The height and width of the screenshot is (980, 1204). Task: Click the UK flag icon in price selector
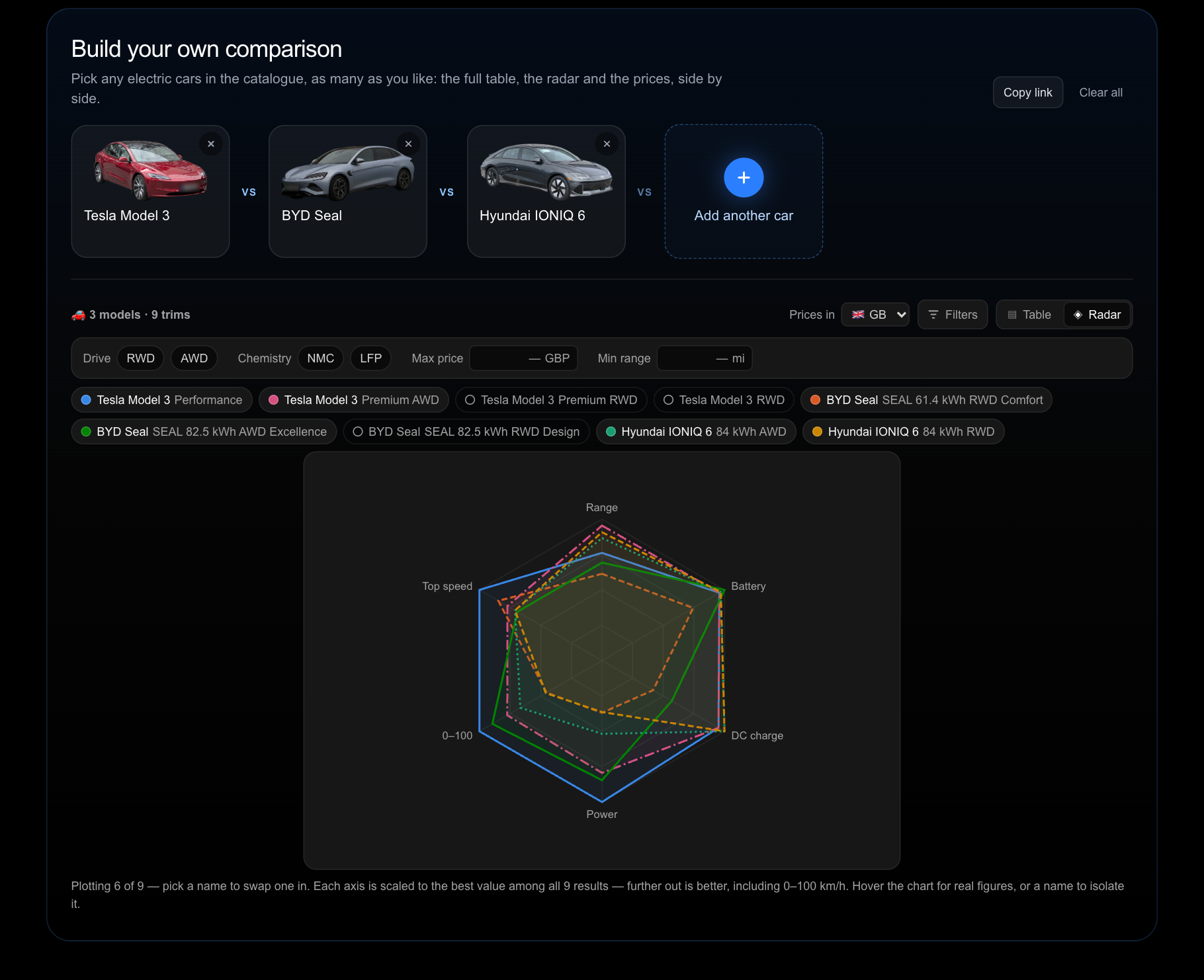pyautogui.click(x=858, y=315)
